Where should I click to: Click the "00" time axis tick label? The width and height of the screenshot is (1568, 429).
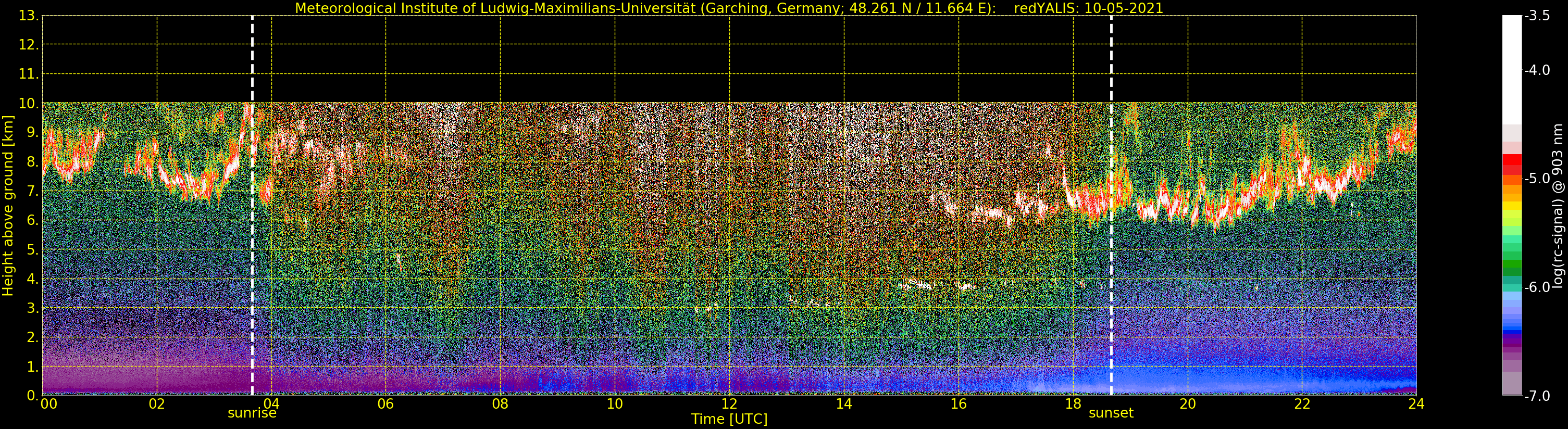[48, 404]
